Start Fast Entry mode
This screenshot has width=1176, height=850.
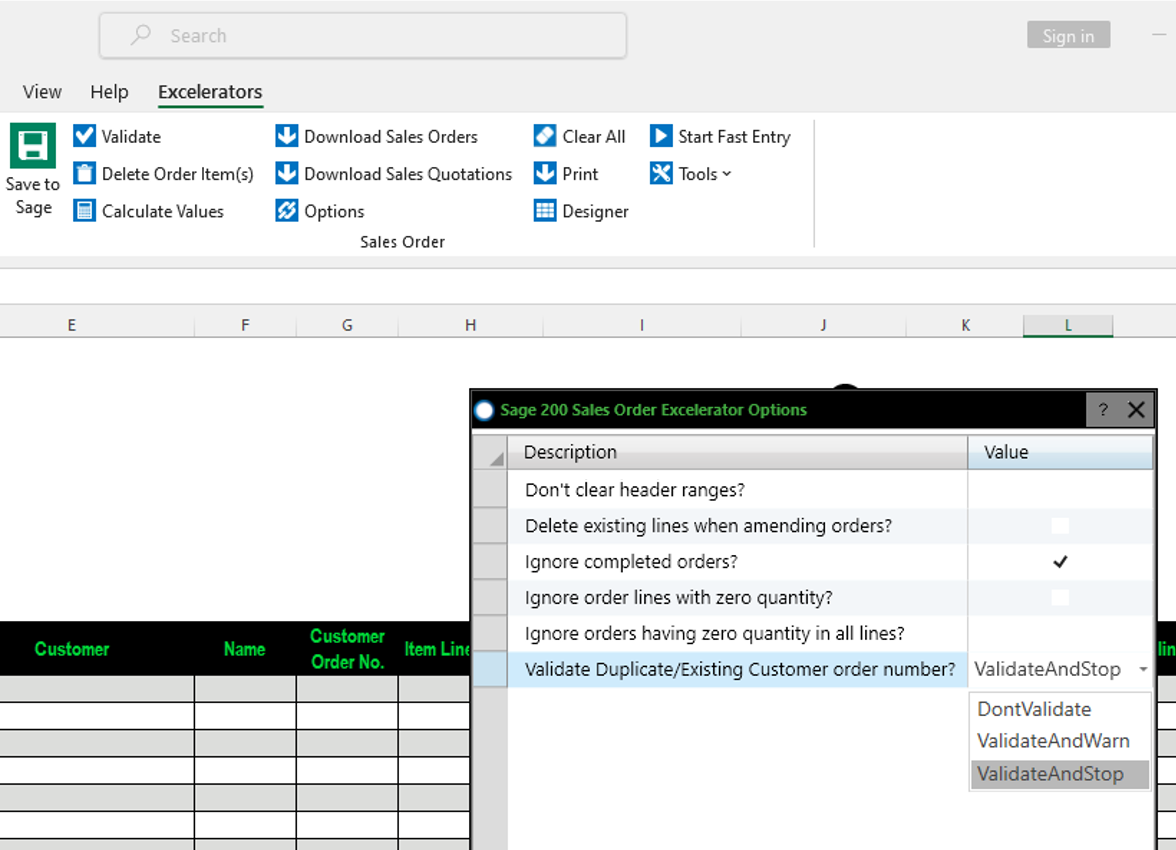tap(720, 137)
